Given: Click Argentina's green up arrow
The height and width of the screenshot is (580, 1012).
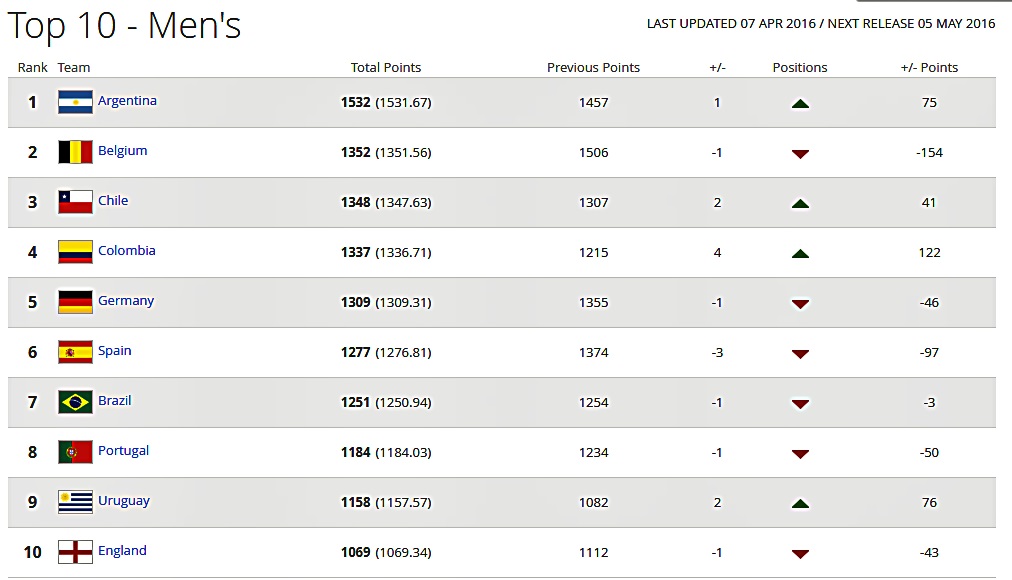Looking at the screenshot, I should tap(800, 103).
